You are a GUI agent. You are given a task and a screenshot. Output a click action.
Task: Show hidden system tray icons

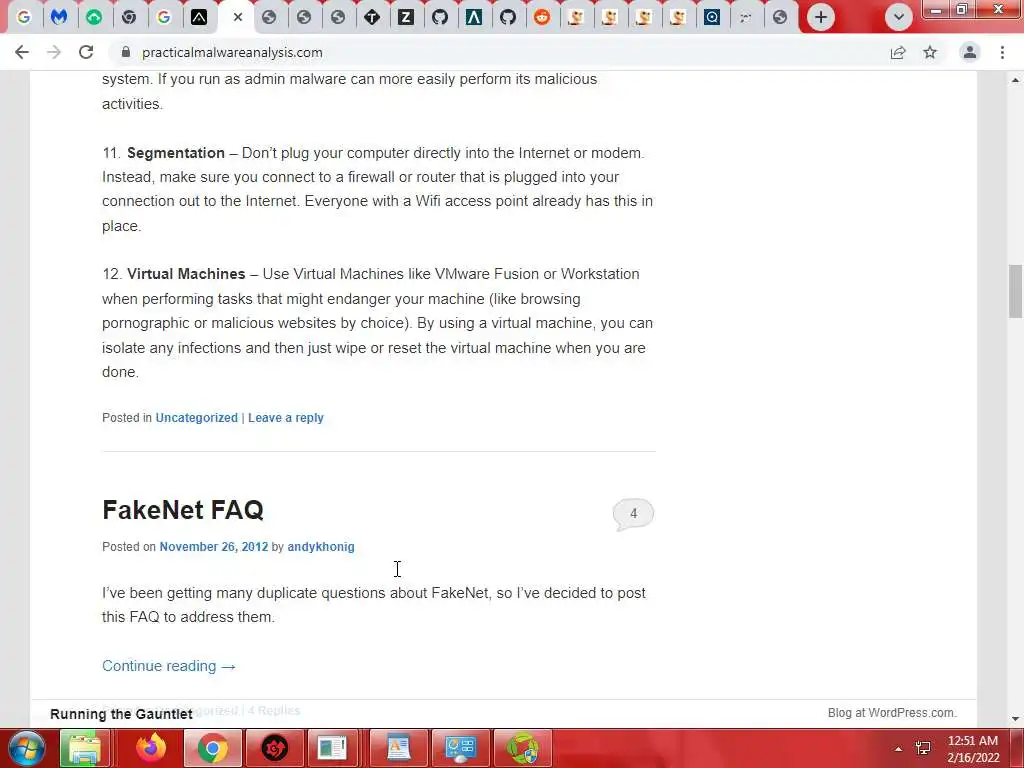pyautogui.click(x=899, y=749)
